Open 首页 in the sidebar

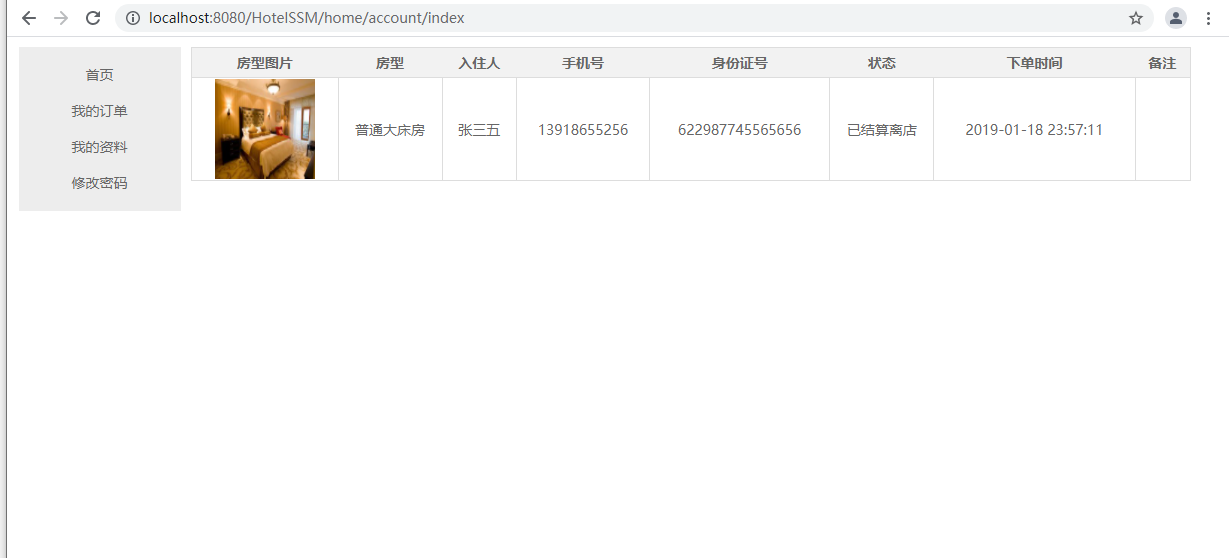pyautogui.click(x=100, y=75)
